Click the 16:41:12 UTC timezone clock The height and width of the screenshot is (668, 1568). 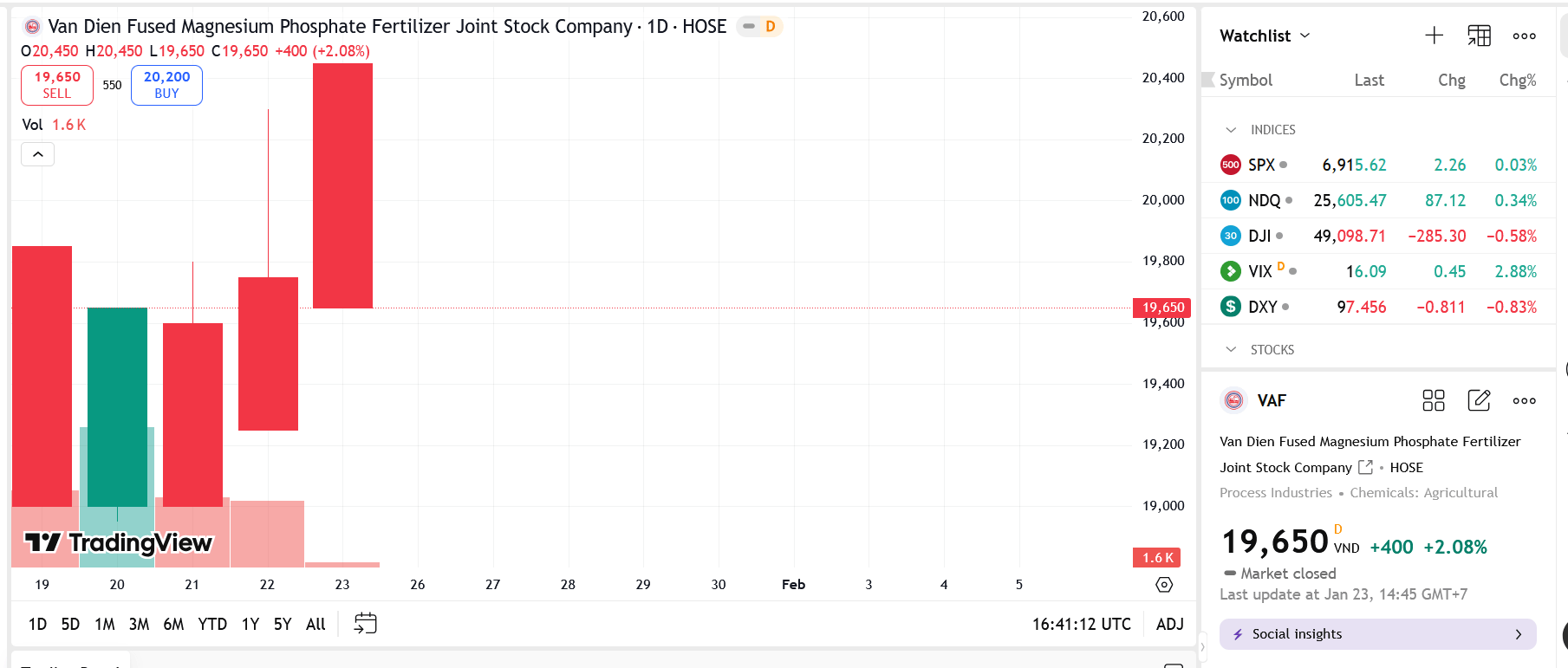[x=1081, y=624]
